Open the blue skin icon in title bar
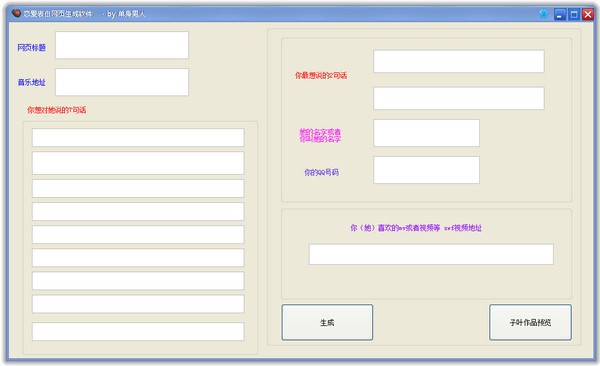The image size is (600, 366). (543, 14)
